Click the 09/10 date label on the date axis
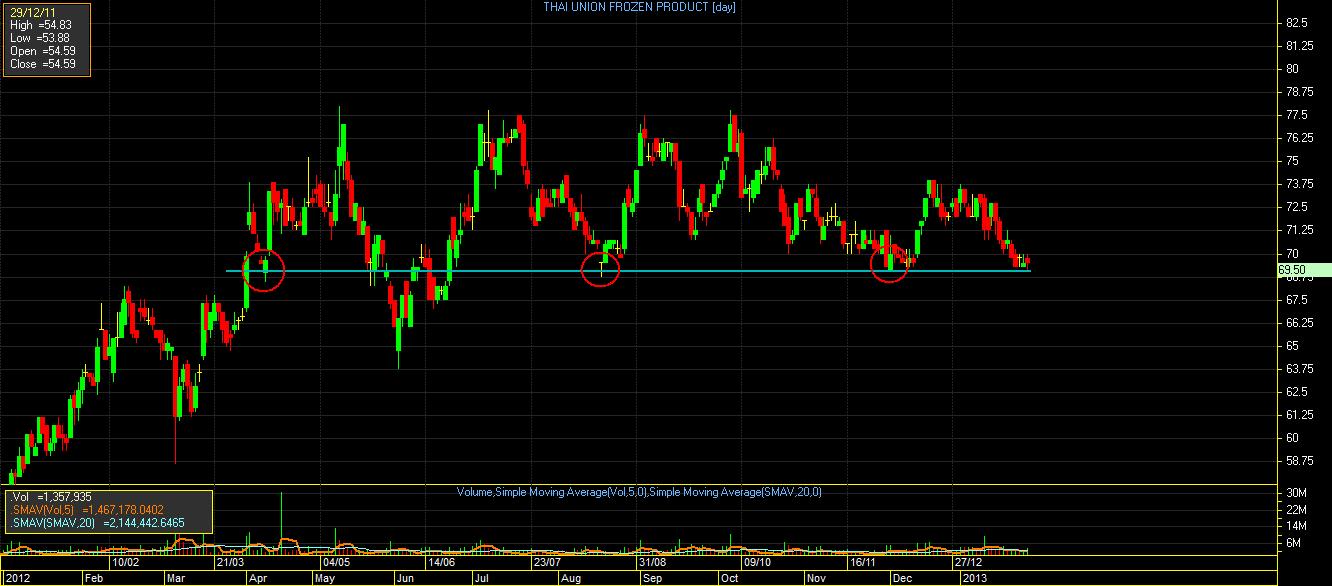 click(755, 562)
